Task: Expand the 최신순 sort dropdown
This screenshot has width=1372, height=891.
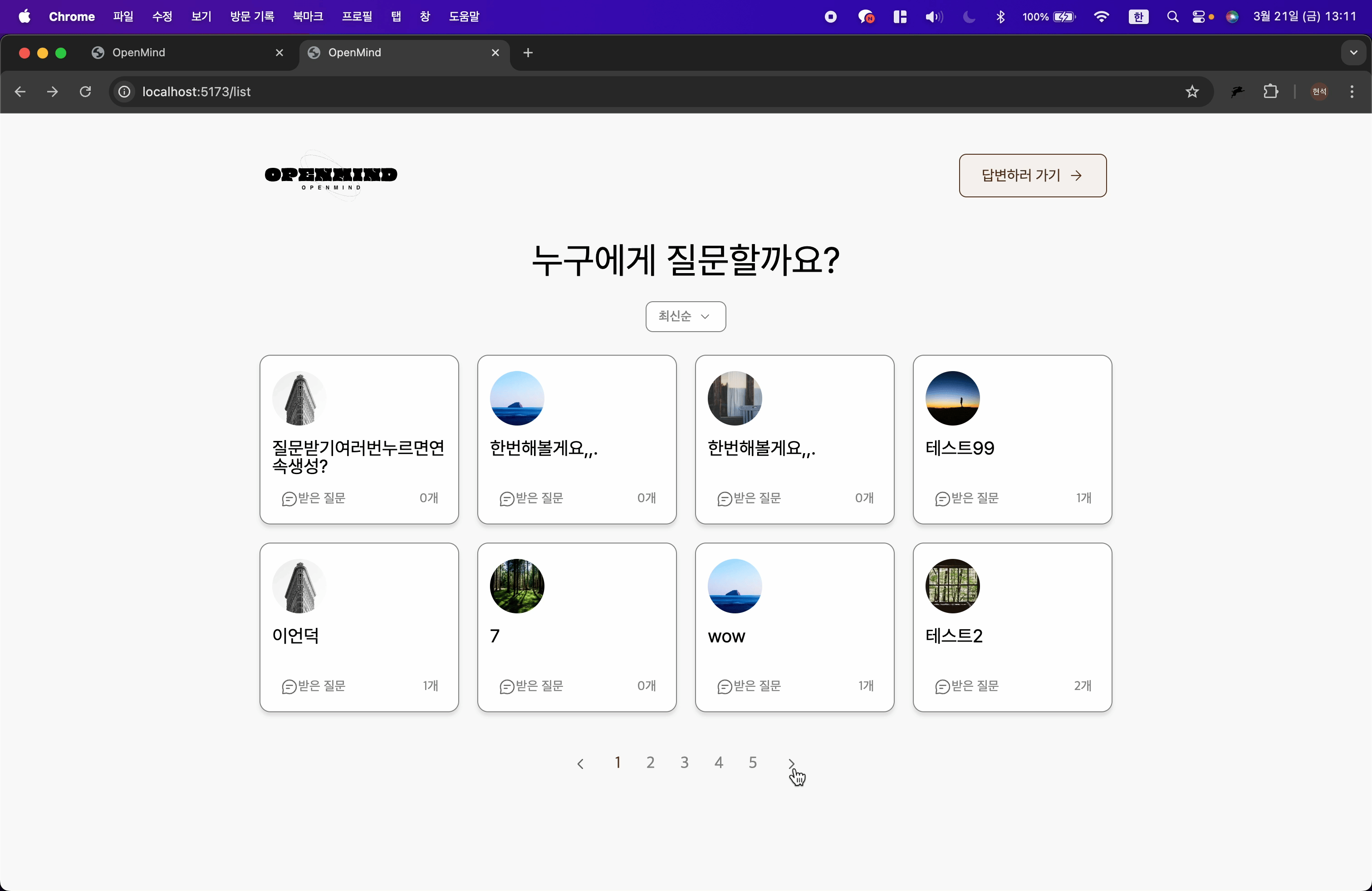Action: pyautogui.click(x=686, y=316)
